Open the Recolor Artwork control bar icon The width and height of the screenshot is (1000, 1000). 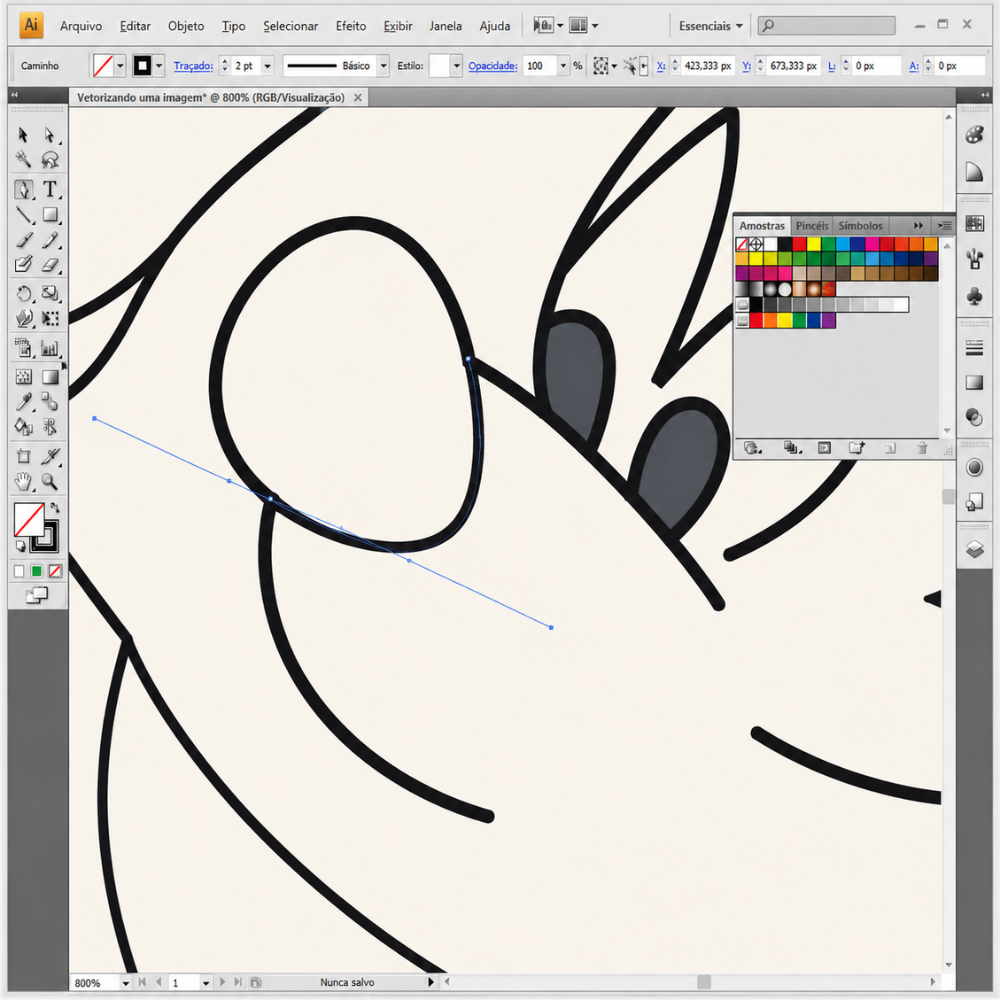coord(600,66)
